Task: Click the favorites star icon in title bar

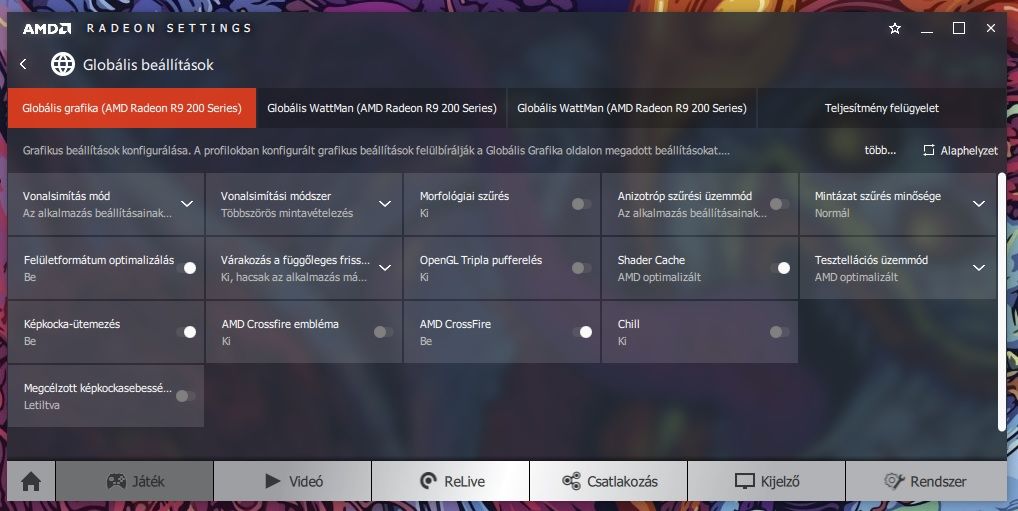Action: click(895, 29)
